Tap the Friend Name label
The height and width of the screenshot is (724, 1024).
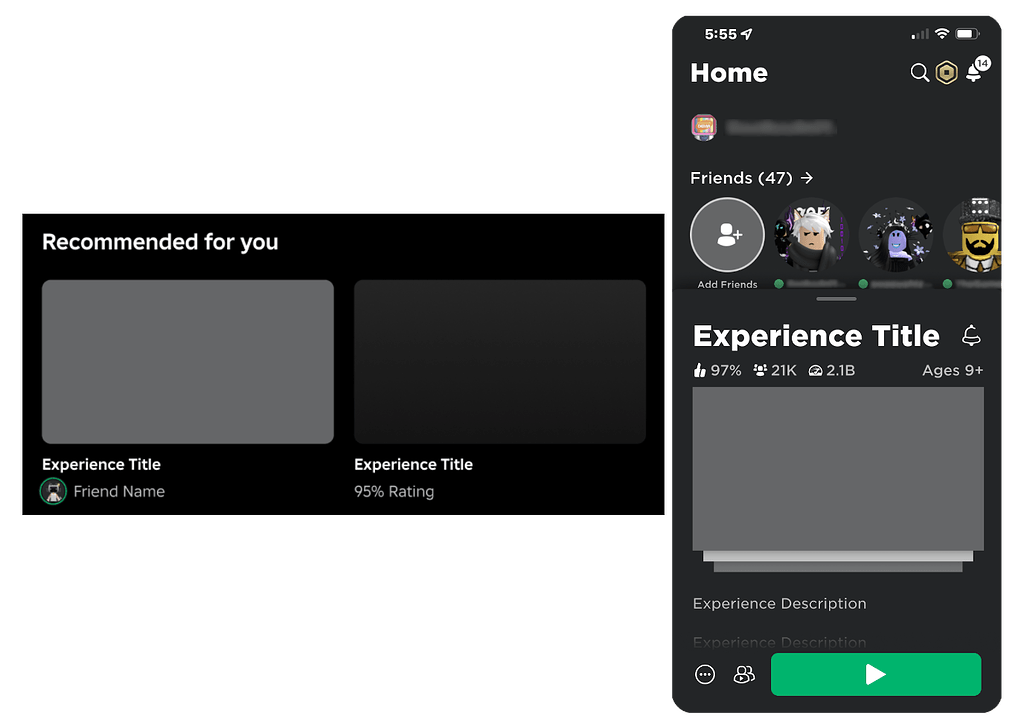pyautogui.click(x=119, y=491)
